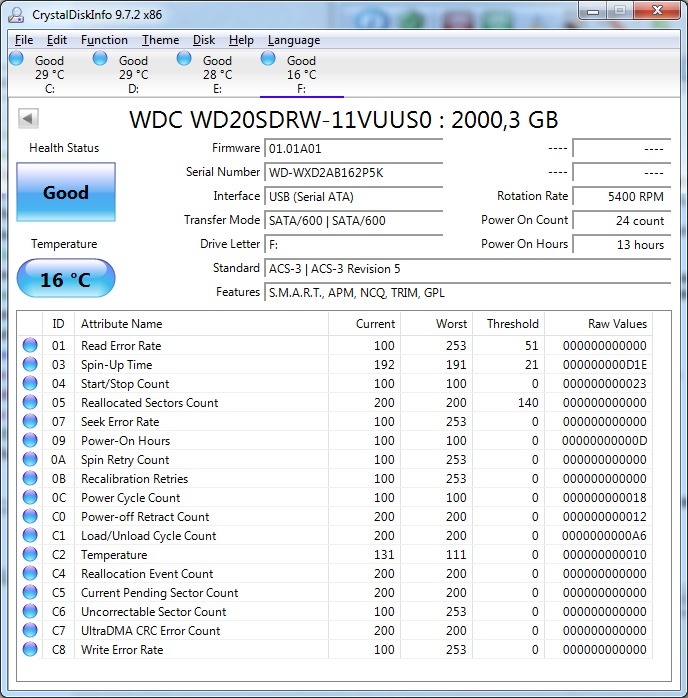
Task: Click the status orb for Read Error Rate
Action: click(30, 345)
